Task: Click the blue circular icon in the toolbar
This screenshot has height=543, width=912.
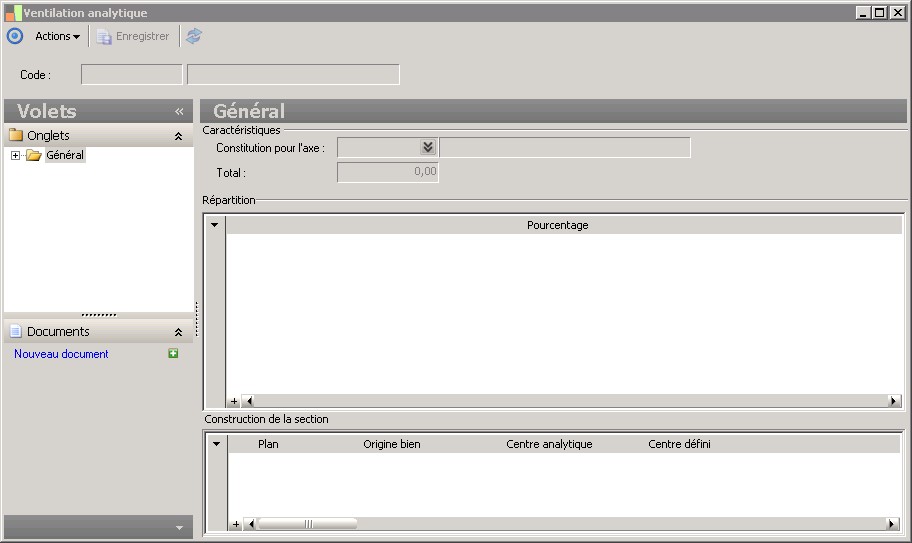Action: pyautogui.click(x=15, y=36)
